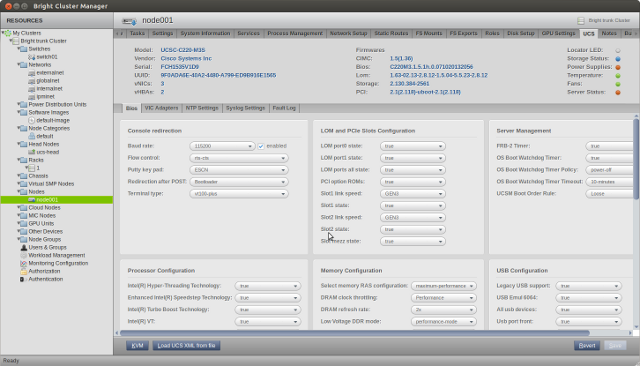The width and height of the screenshot is (640, 366).
Task: Click the internalnet network icon
Action: pos(31,89)
